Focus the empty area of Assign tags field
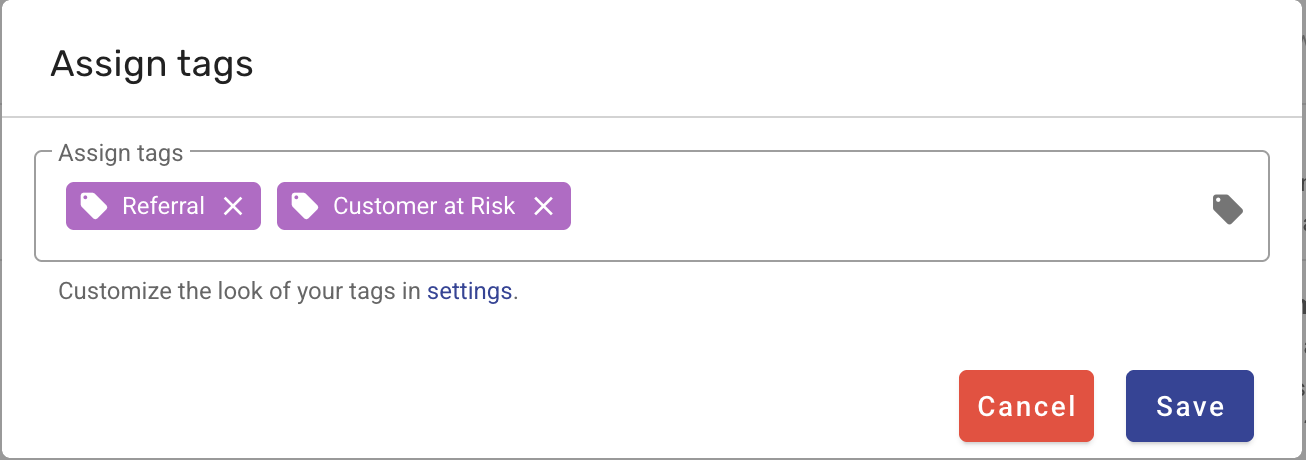 (x=880, y=208)
